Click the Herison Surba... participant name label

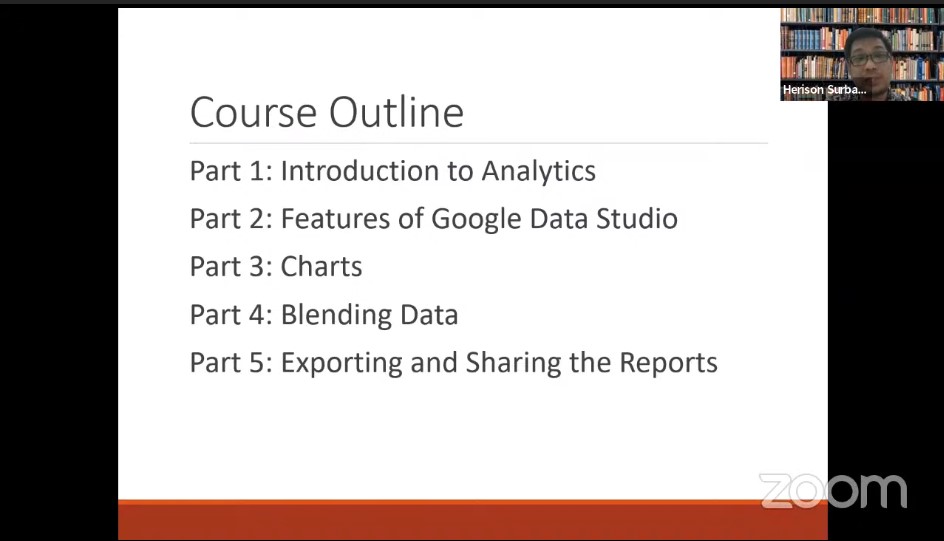(824, 90)
